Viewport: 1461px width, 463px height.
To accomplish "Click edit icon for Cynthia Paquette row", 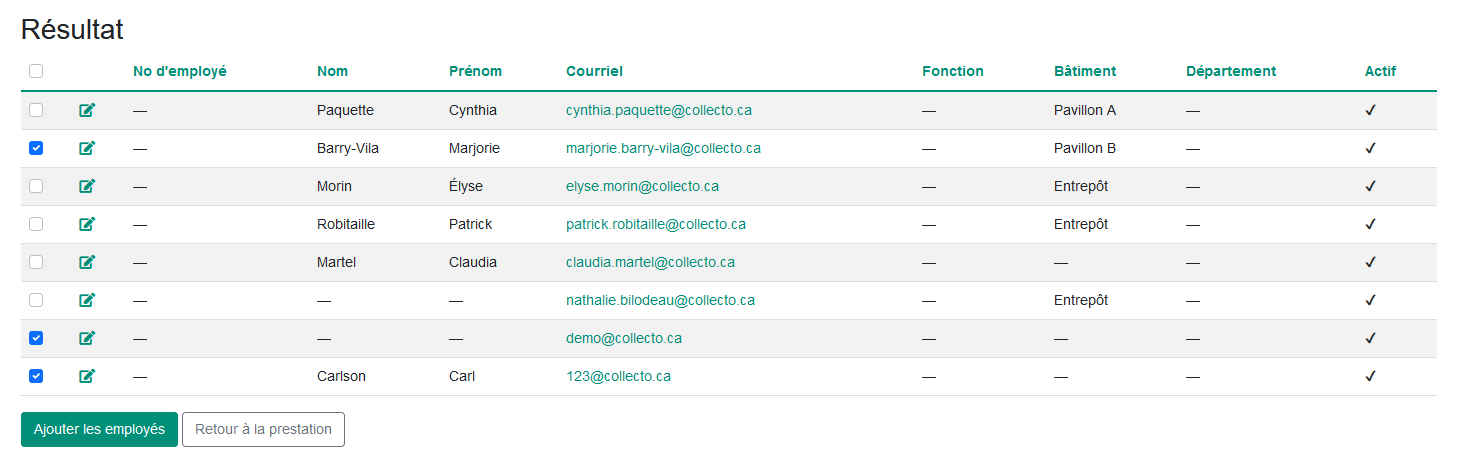I will [x=87, y=110].
